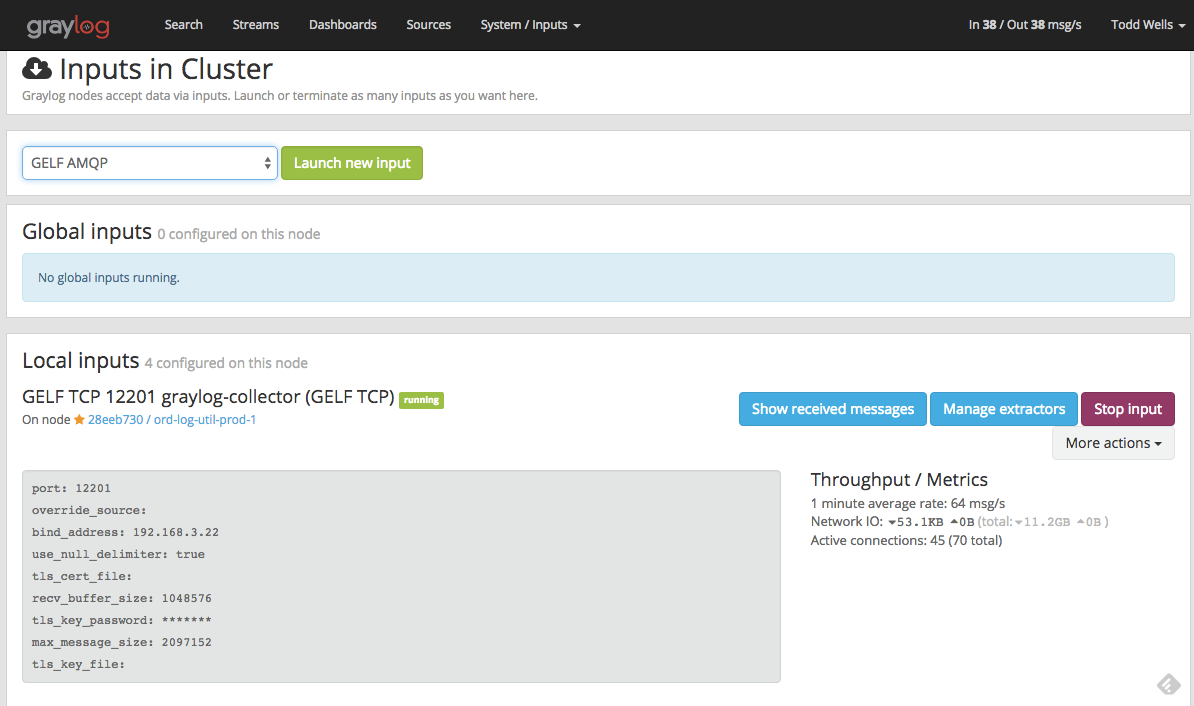1194x706 pixels.
Task: Click Show received messages
Action: point(833,409)
